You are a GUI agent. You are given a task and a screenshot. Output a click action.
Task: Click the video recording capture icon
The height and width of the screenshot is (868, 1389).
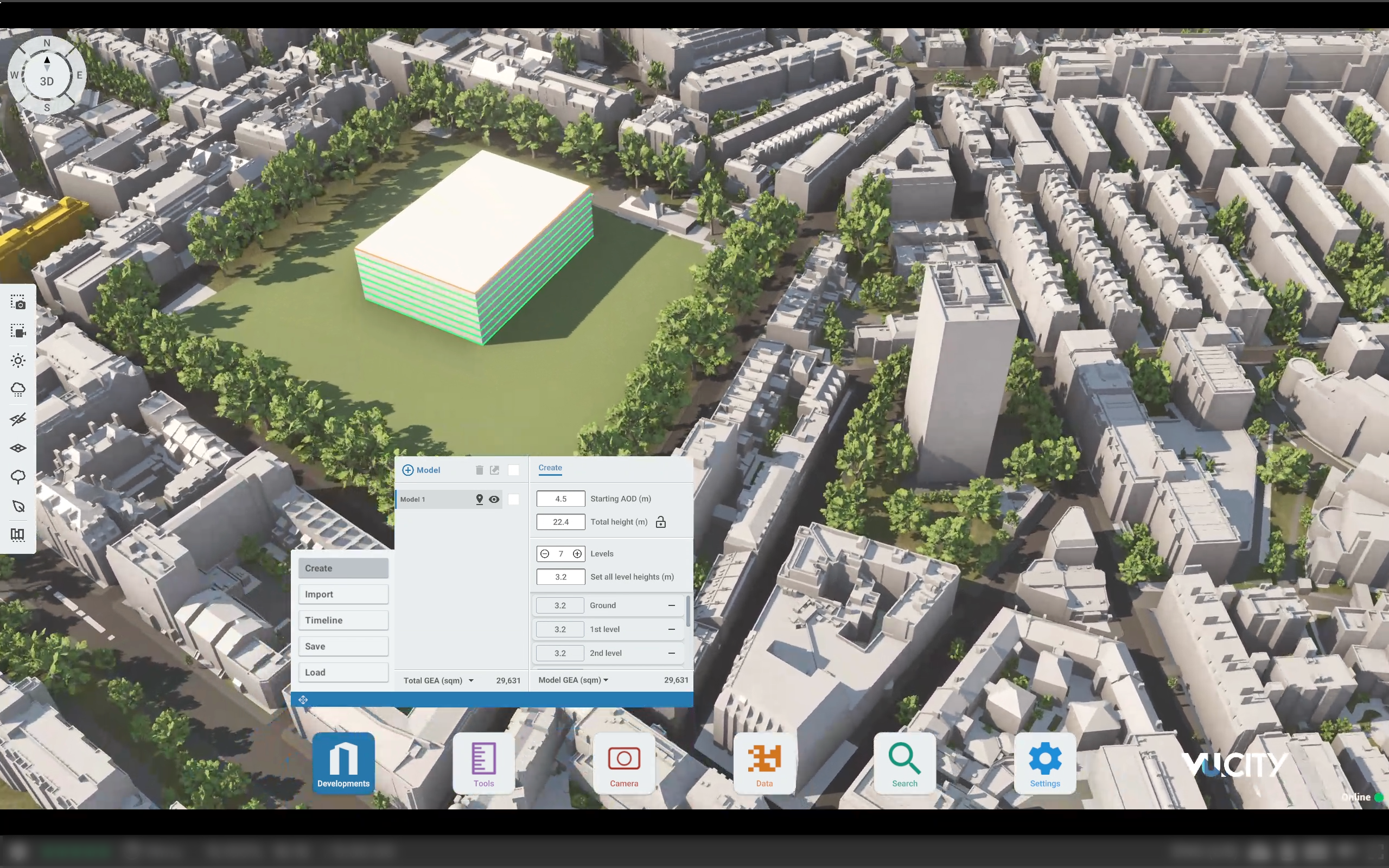pos(18,331)
